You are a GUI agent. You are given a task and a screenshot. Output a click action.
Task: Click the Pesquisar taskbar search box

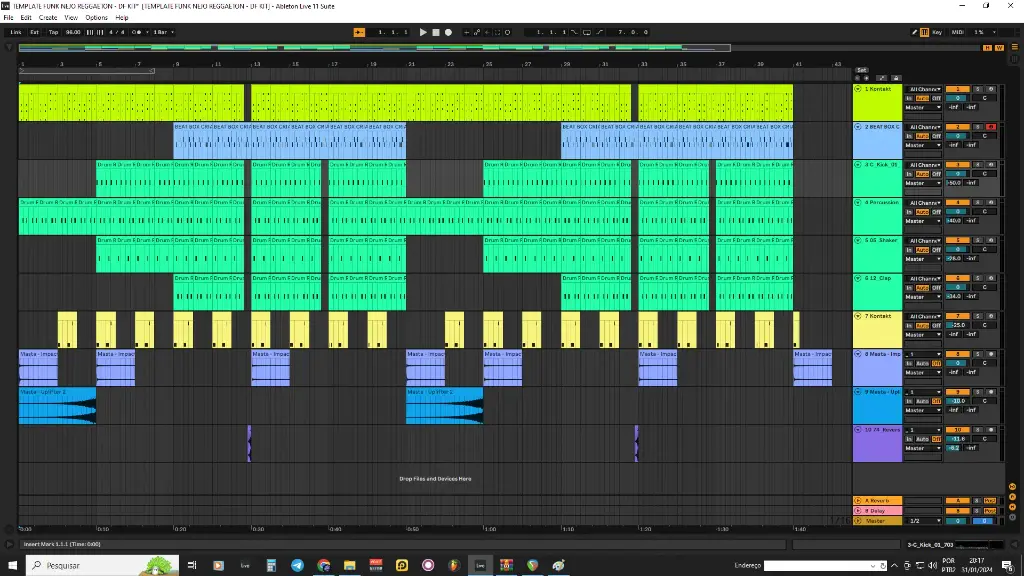pyautogui.click(x=103, y=565)
